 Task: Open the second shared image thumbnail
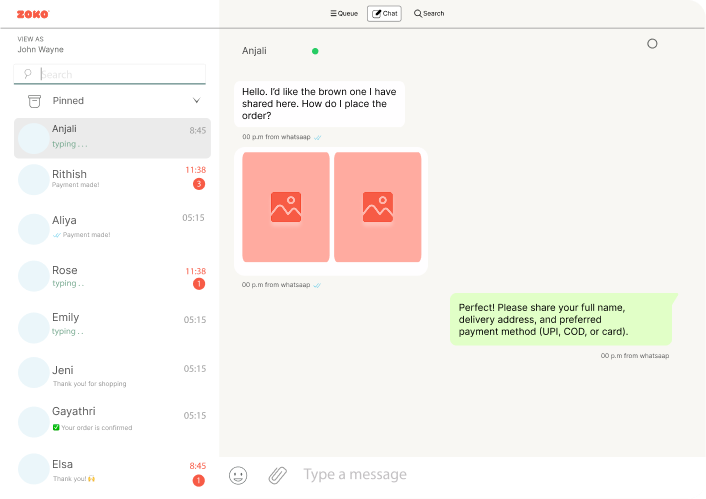click(x=378, y=207)
